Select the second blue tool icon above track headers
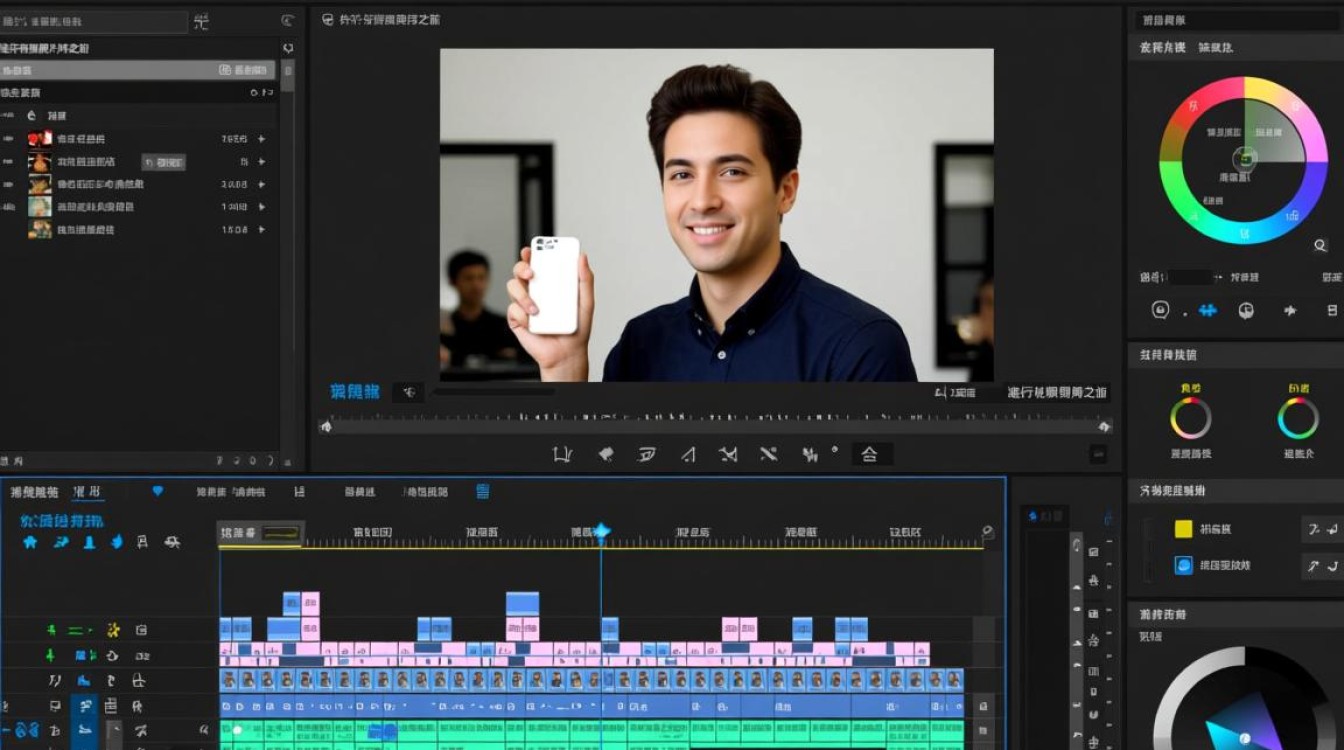This screenshot has height=750, width=1344. click(x=61, y=542)
